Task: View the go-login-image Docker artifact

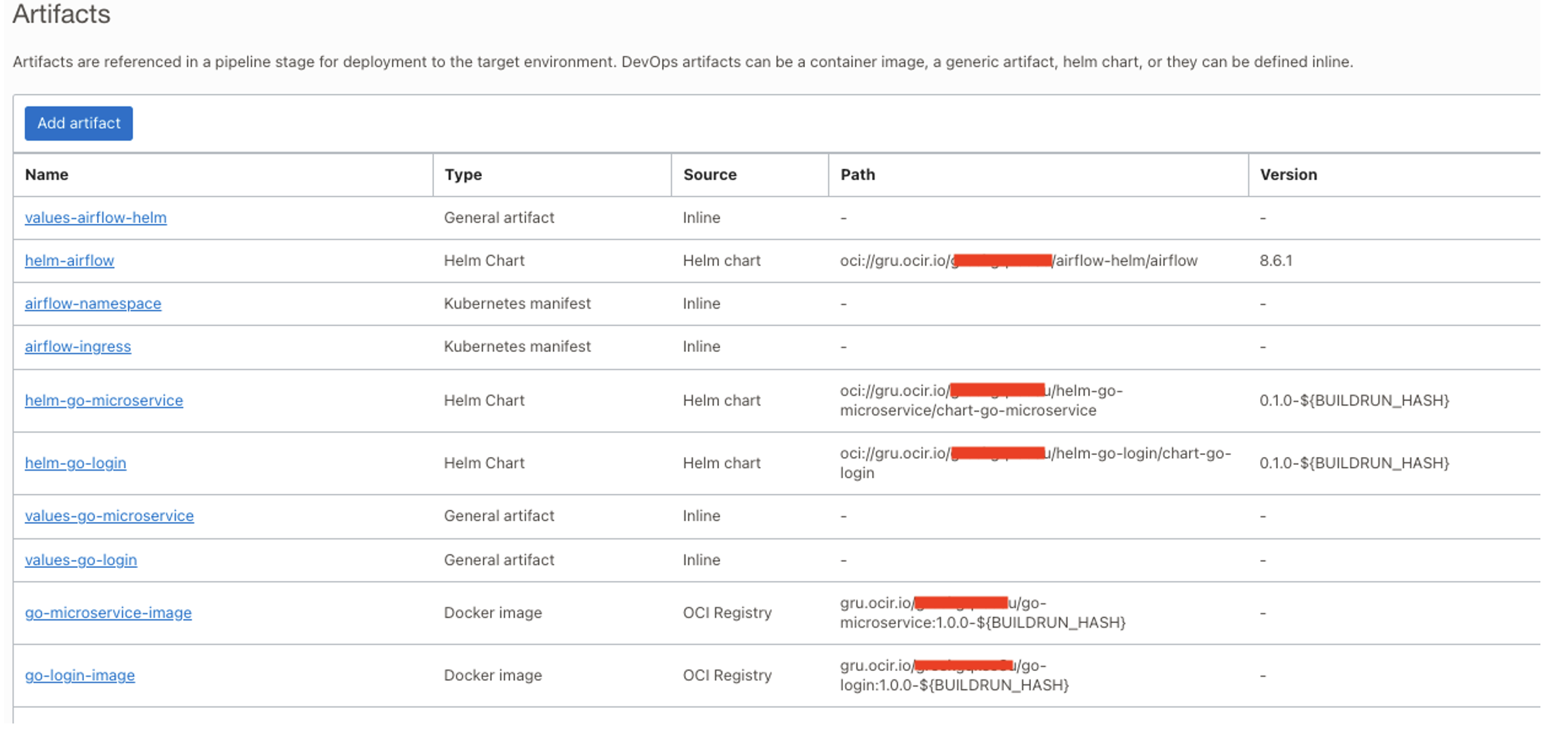Action: coord(80,674)
